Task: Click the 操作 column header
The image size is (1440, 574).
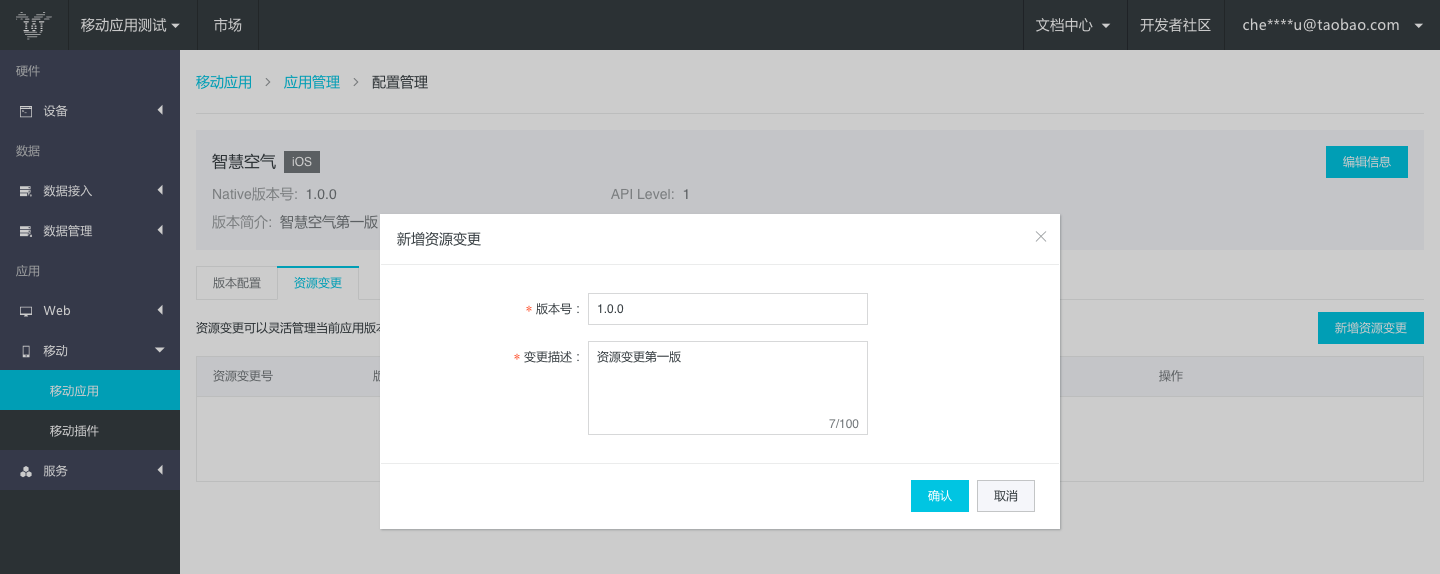Action: (1171, 376)
